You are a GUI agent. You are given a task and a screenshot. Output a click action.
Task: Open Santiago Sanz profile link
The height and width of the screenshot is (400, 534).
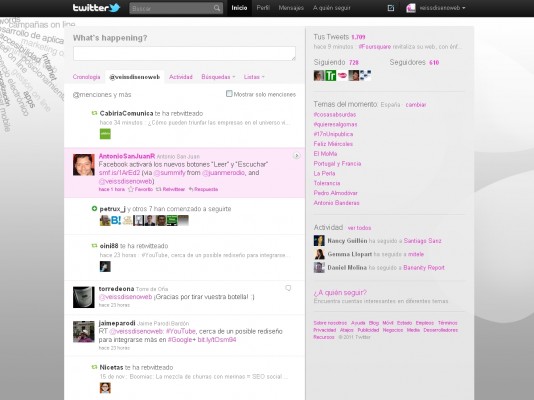423,241
